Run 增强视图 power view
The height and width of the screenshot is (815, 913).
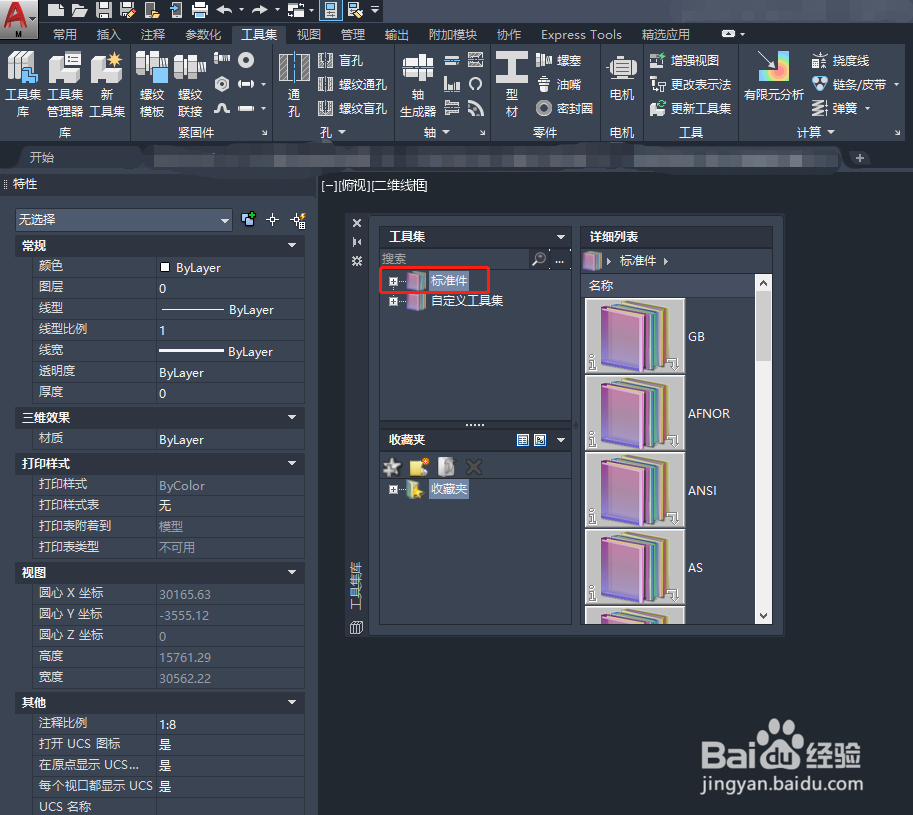click(x=684, y=61)
